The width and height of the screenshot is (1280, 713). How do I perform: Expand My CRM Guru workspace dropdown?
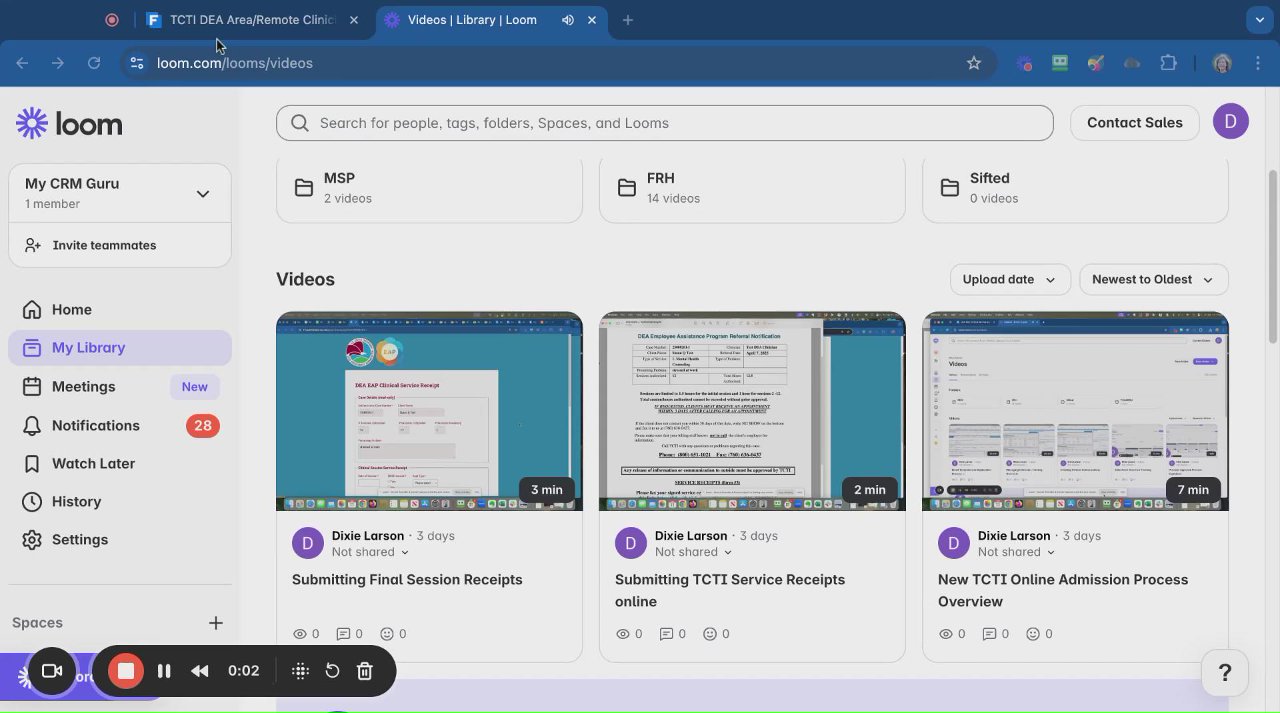(x=203, y=193)
